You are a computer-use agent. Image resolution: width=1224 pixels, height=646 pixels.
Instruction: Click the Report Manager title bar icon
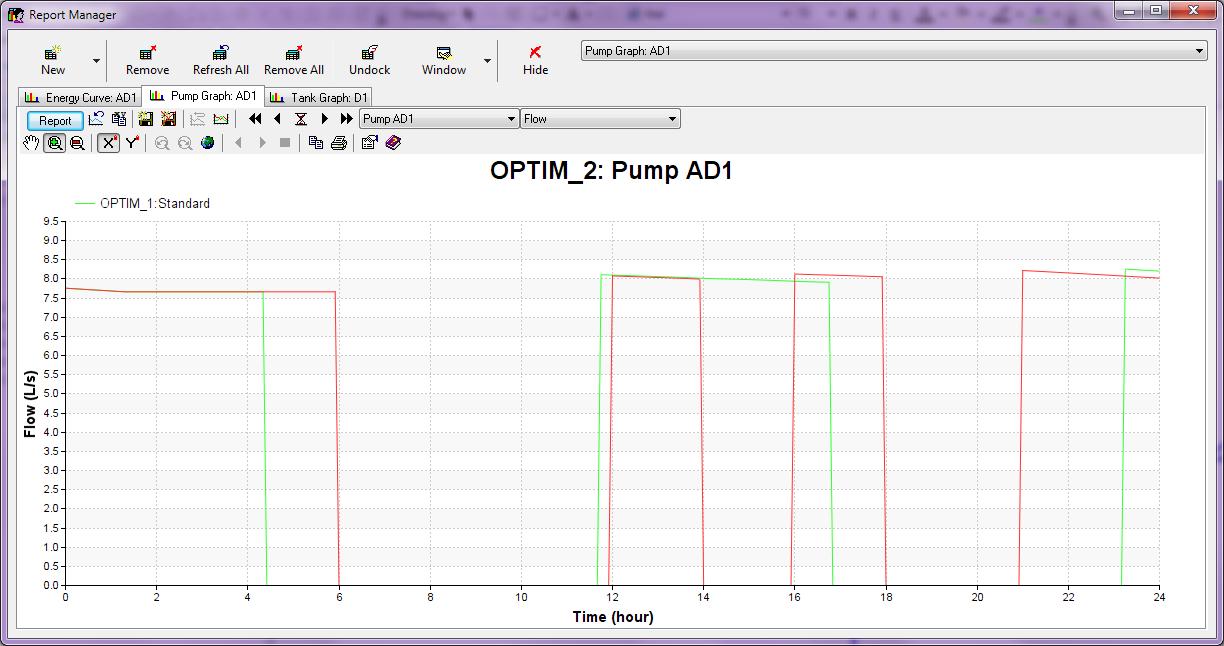click(x=16, y=15)
